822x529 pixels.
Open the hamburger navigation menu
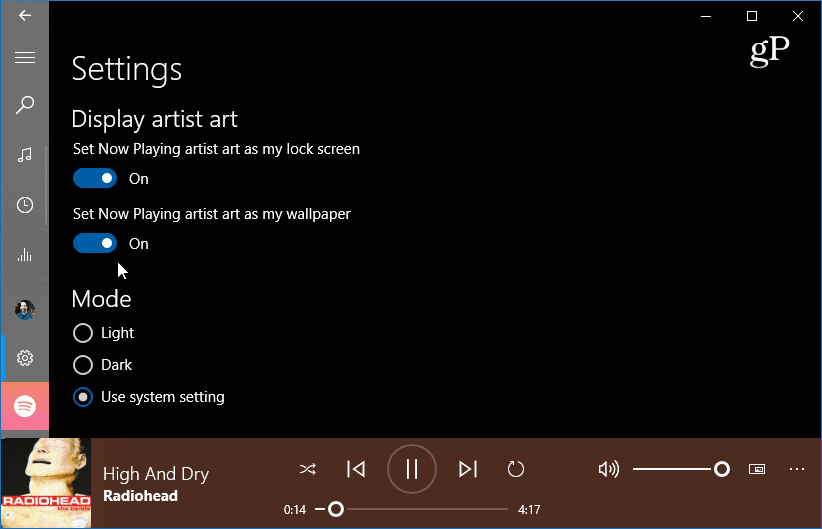coord(25,57)
